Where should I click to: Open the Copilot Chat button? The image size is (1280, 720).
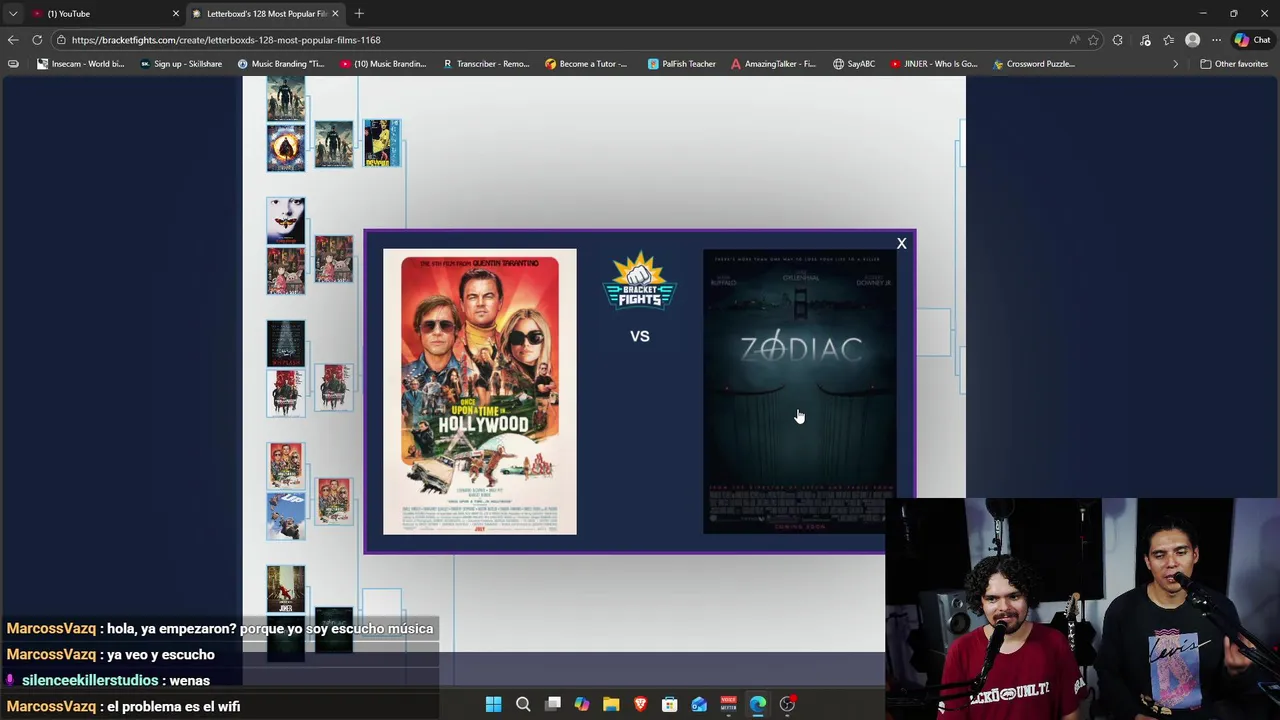(x=1252, y=40)
